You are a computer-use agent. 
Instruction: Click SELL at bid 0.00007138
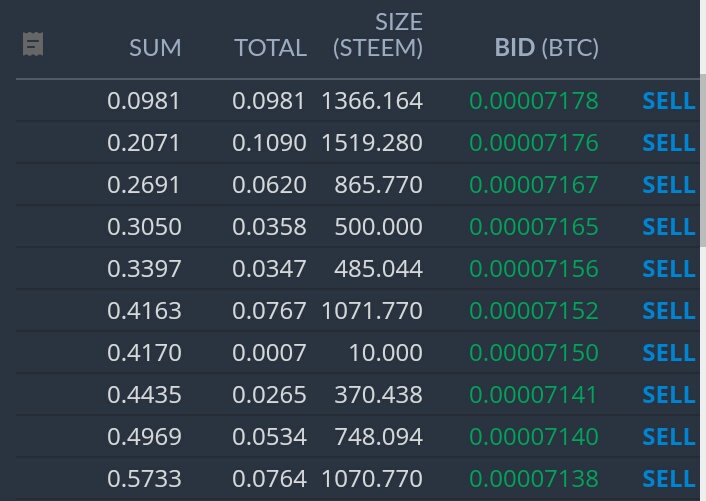(x=669, y=478)
